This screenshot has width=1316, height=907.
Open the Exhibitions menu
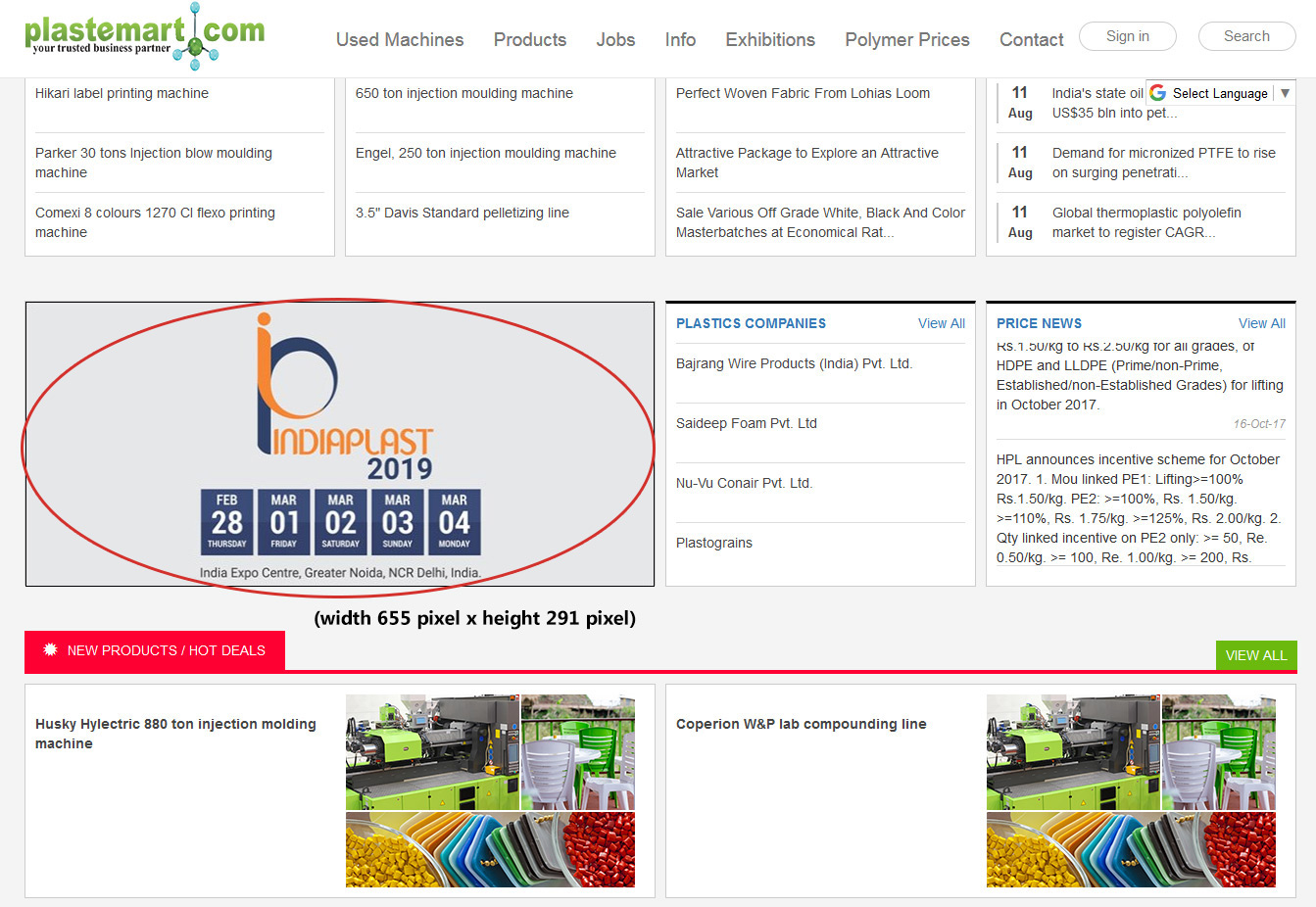(x=770, y=40)
